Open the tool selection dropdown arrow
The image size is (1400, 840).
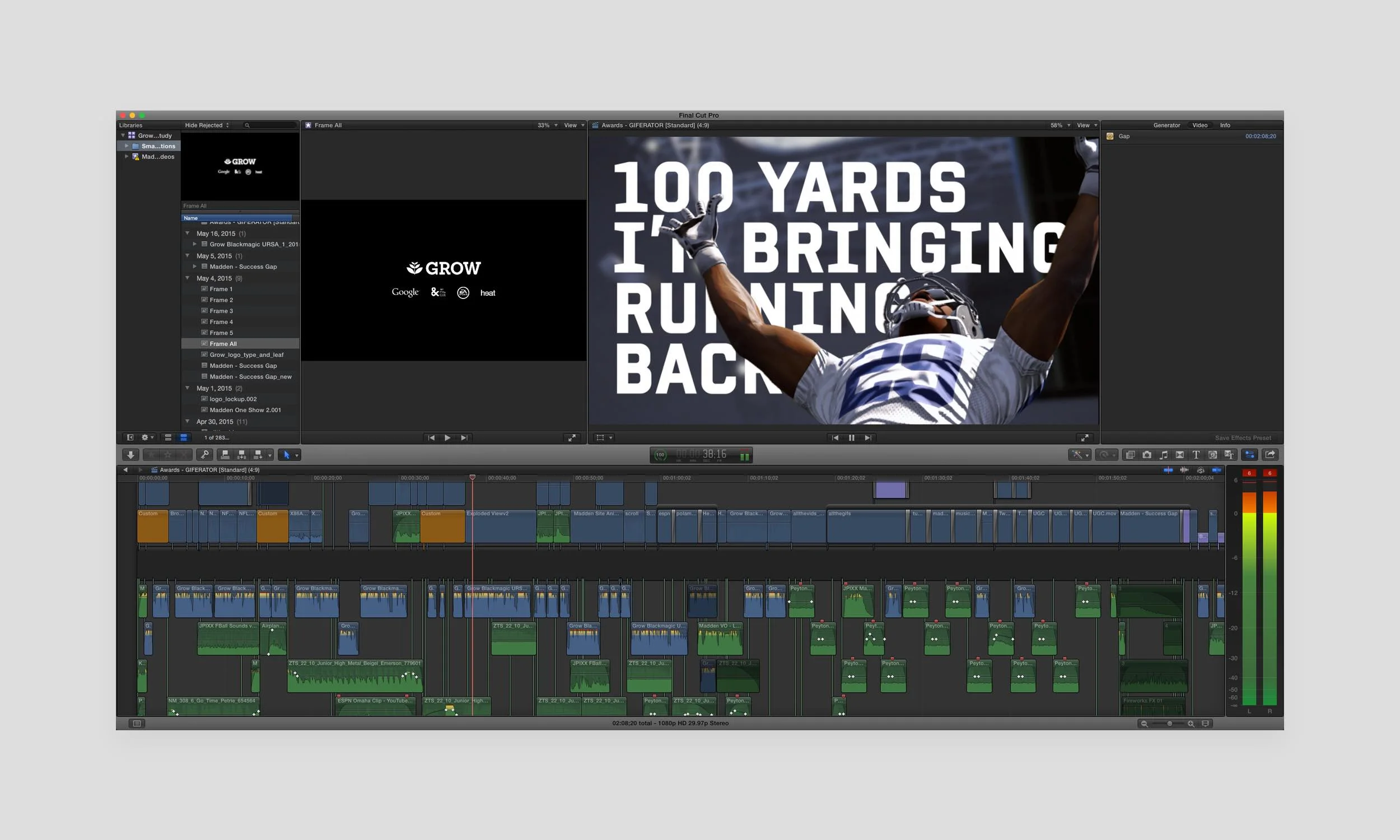click(x=297, y=455)
